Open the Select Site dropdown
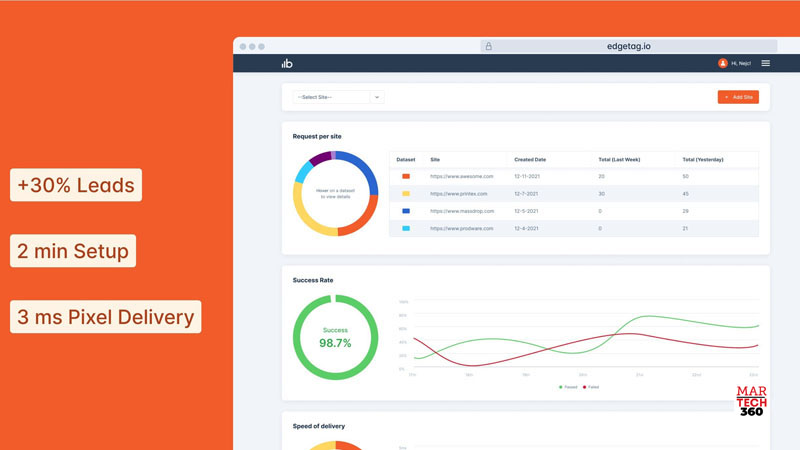800x450 pixels. pos(338,97)
